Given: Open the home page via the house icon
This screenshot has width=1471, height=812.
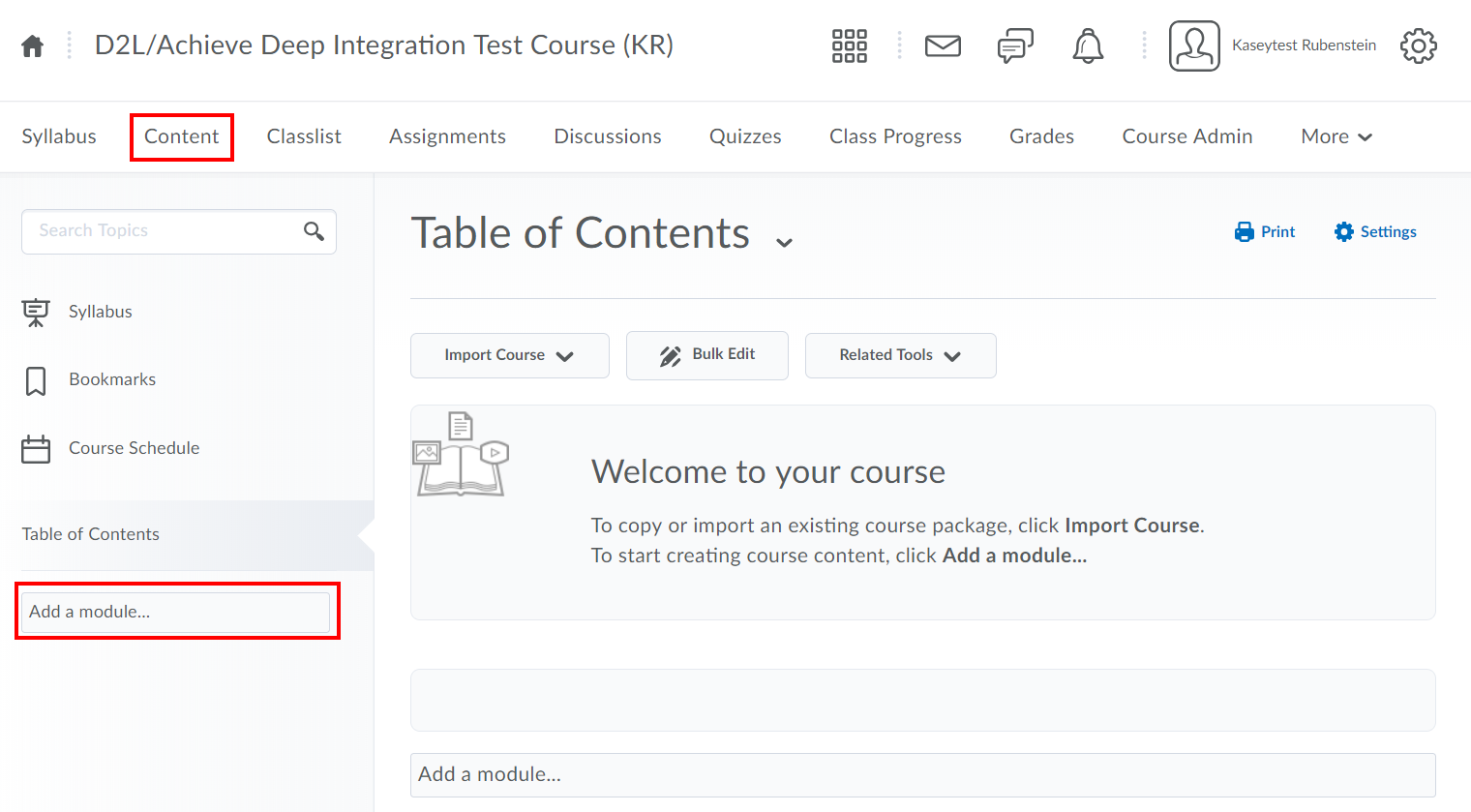Looking at the screenshot, I should pos(32,45).
